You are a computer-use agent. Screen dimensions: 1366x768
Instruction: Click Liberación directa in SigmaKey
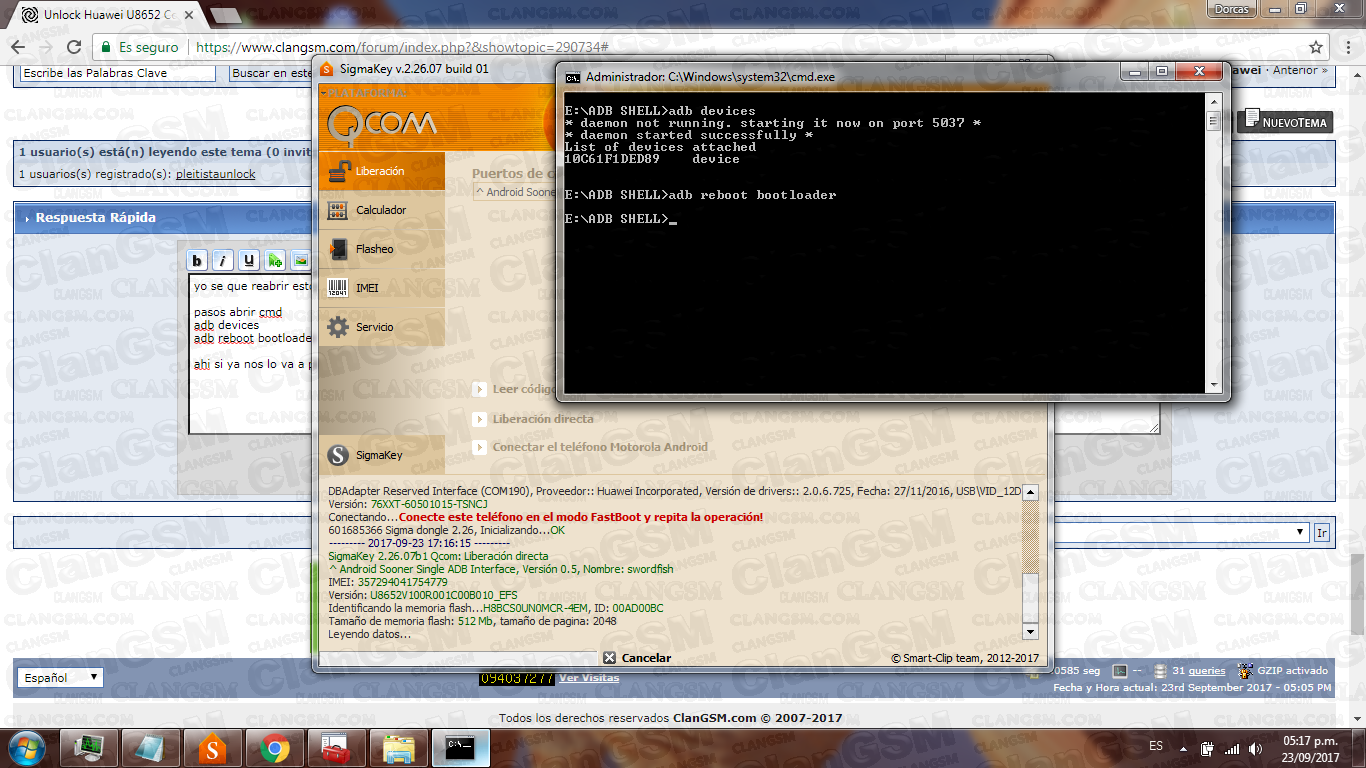coord(542,419)
